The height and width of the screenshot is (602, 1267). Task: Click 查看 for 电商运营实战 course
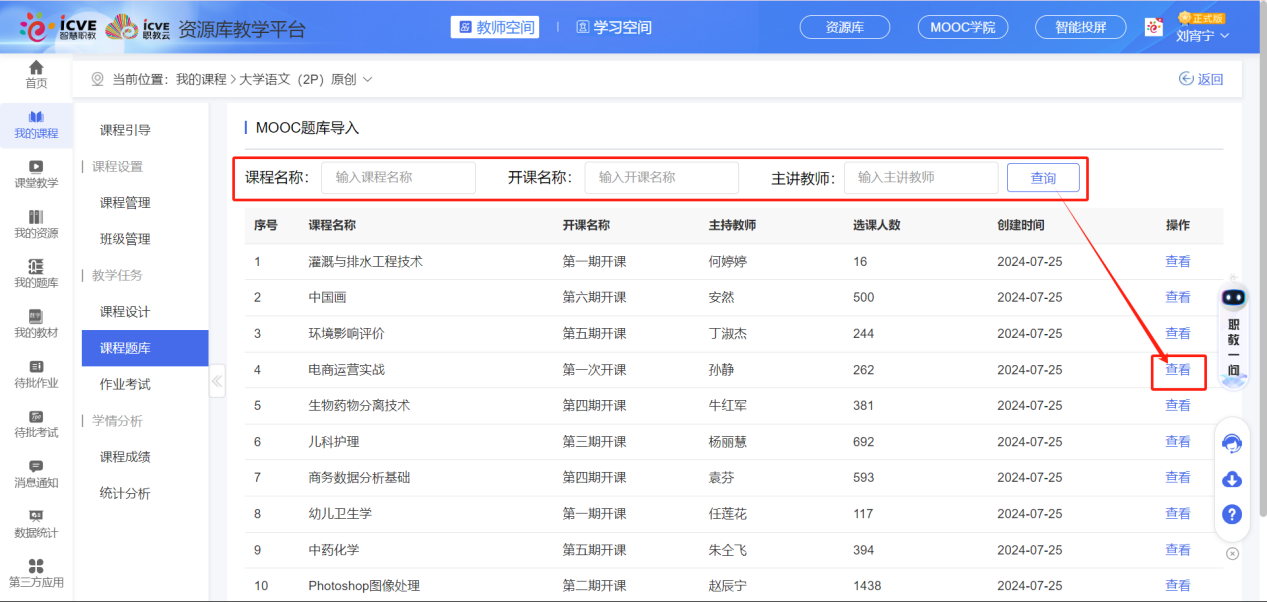pyautogui.click(x=1178, y=370)
